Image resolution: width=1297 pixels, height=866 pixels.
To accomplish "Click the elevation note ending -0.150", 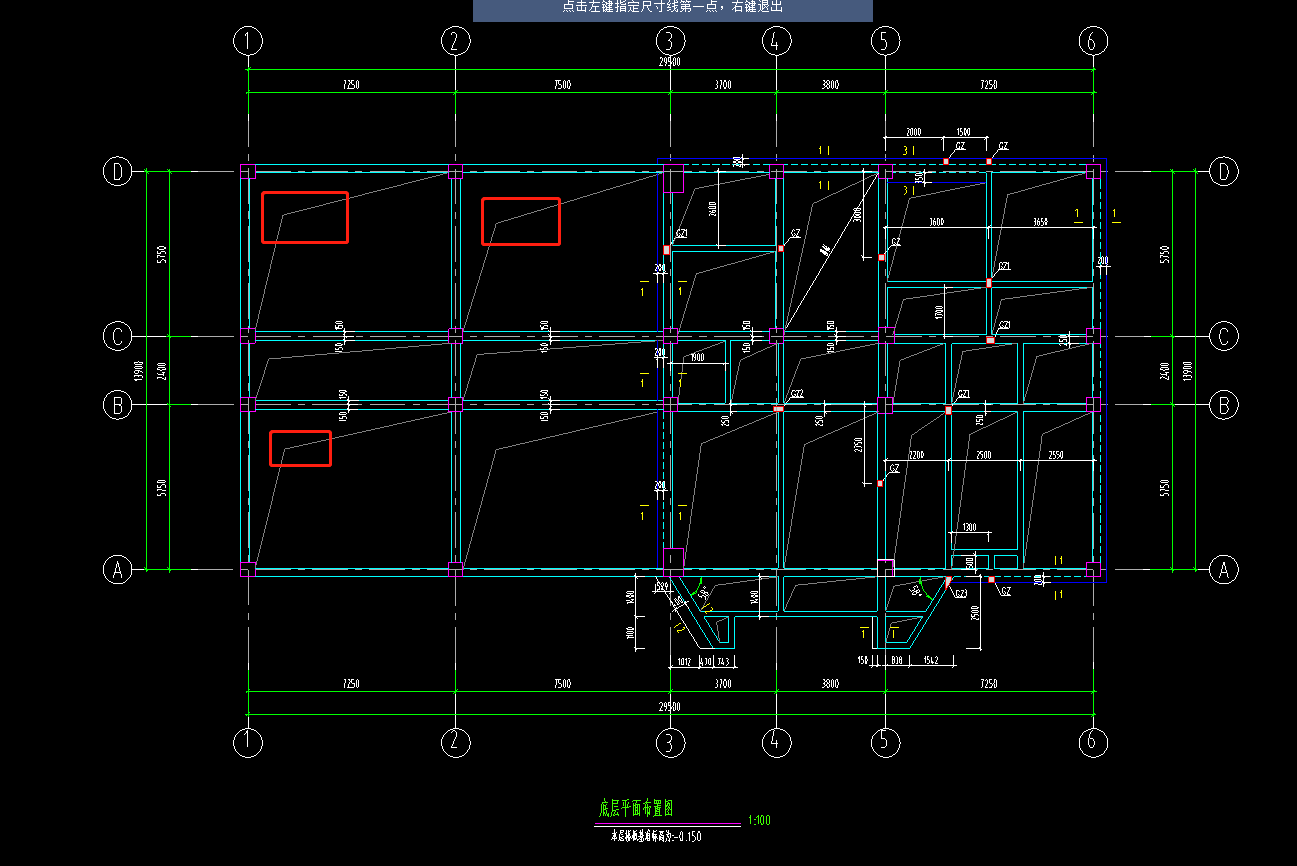I will pyautogui.click(x=656, y=836).
